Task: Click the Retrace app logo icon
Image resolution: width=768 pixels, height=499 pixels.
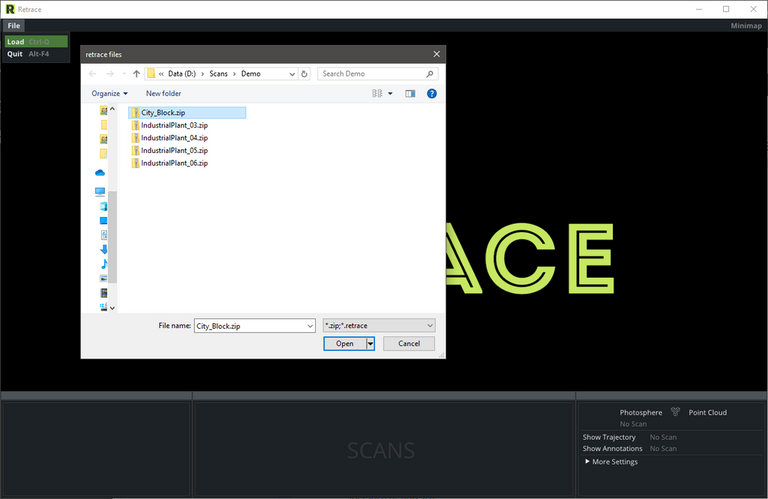Action: 10,9
